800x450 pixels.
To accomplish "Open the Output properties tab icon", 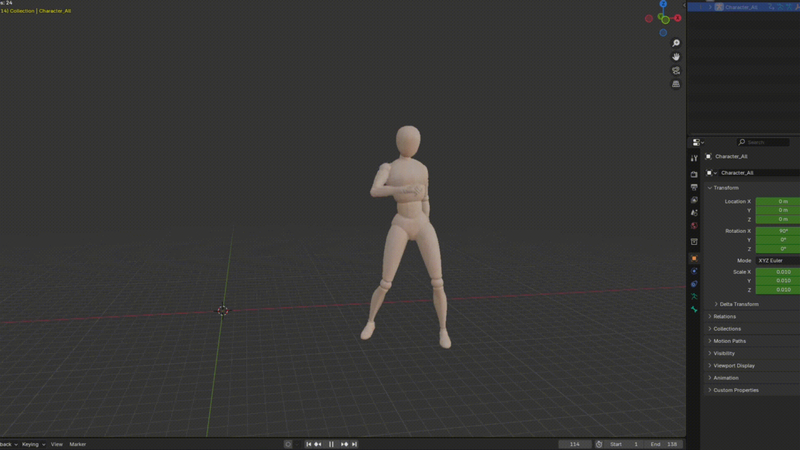I will [x=694, y=187].
